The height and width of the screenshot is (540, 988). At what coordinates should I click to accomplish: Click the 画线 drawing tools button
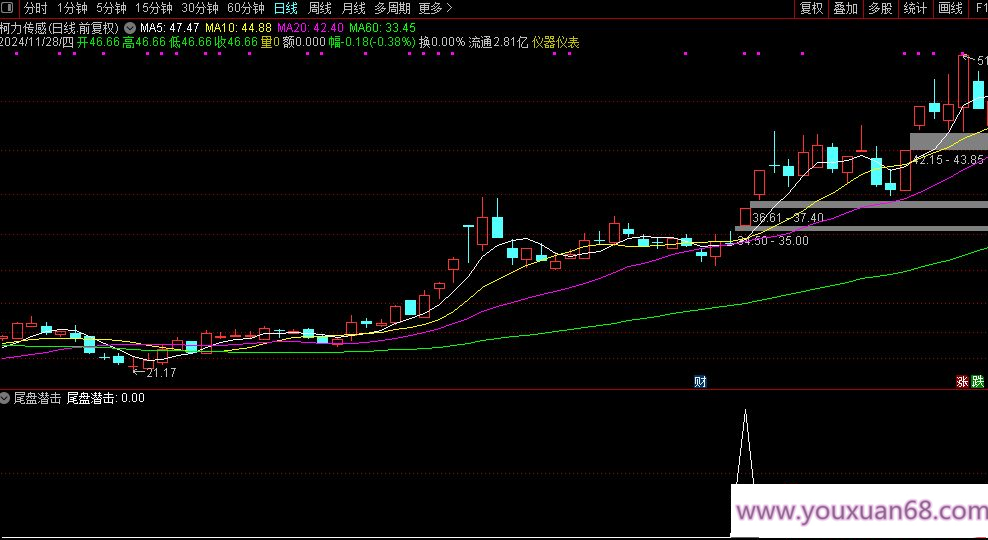pyautogui.click(x=950, y=8)
